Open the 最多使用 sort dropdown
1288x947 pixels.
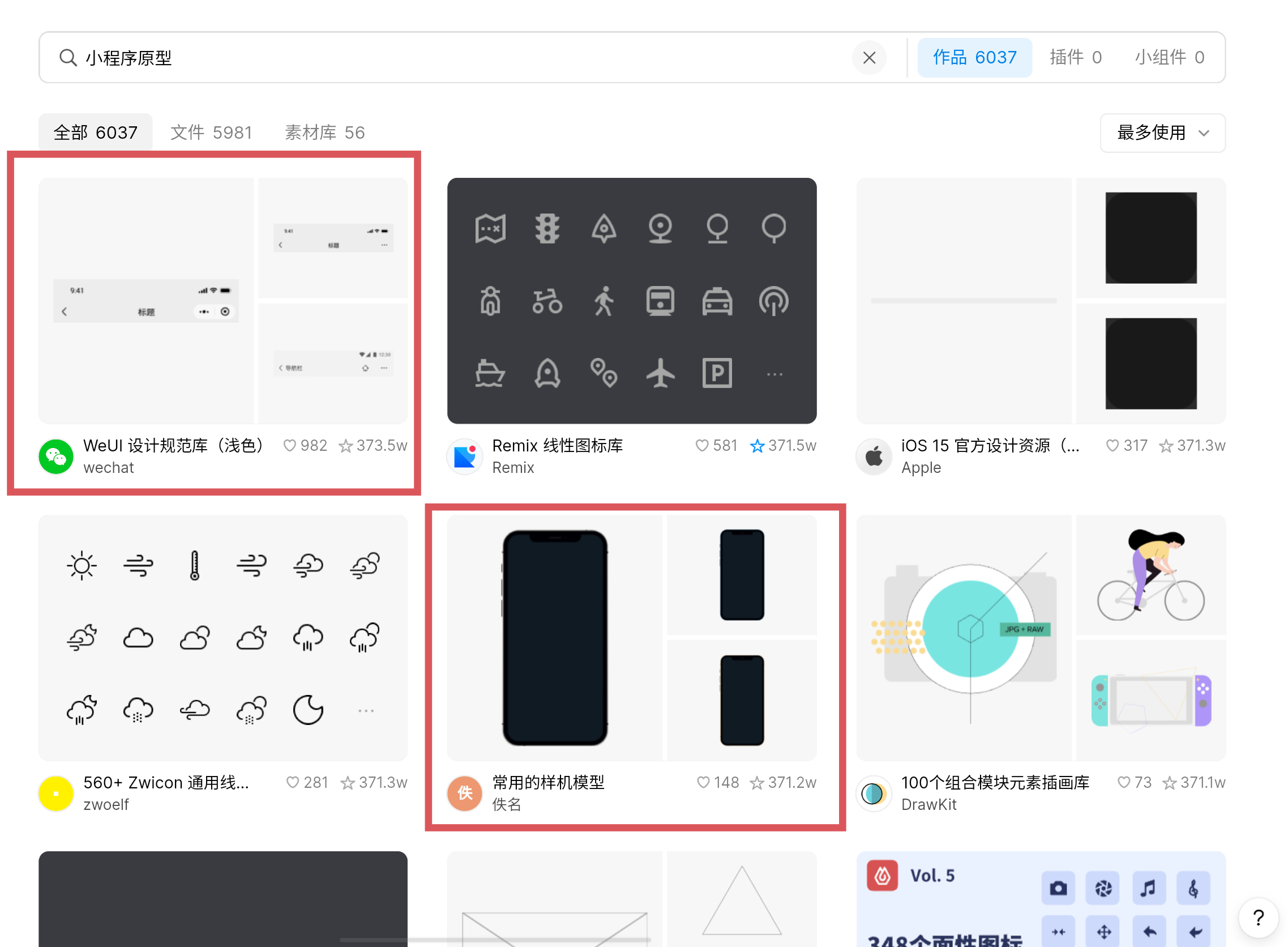[1162, 133]
